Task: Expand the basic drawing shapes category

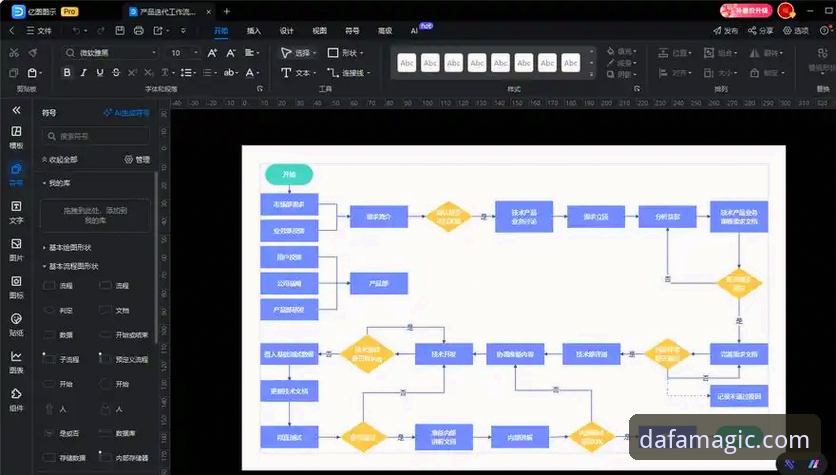Action: (68, 247)
